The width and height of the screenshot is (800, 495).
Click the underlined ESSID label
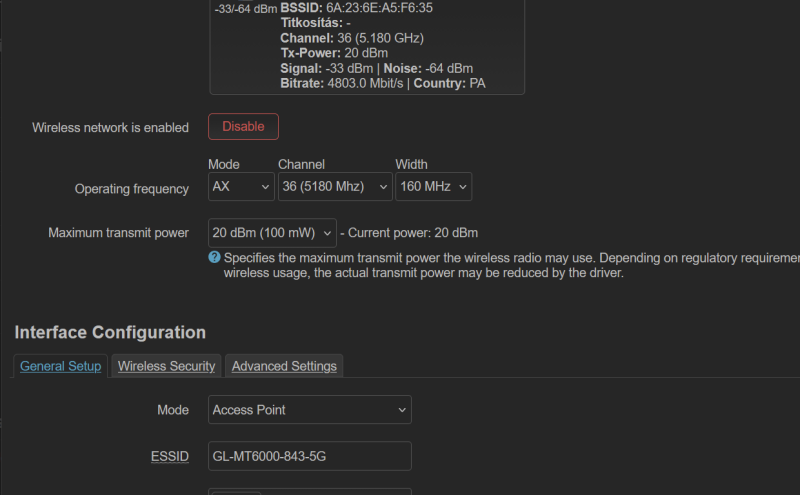pyautogui.click(x=170, y=457)
